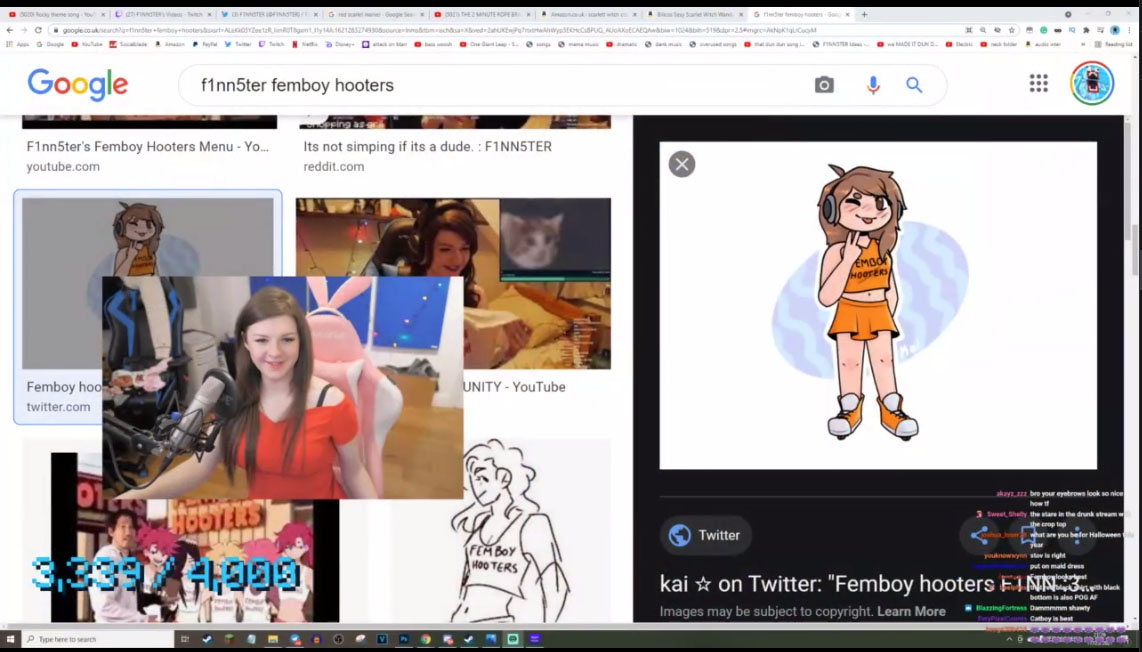Open the Chrome three-dot menu

[x=1130, y=30]
